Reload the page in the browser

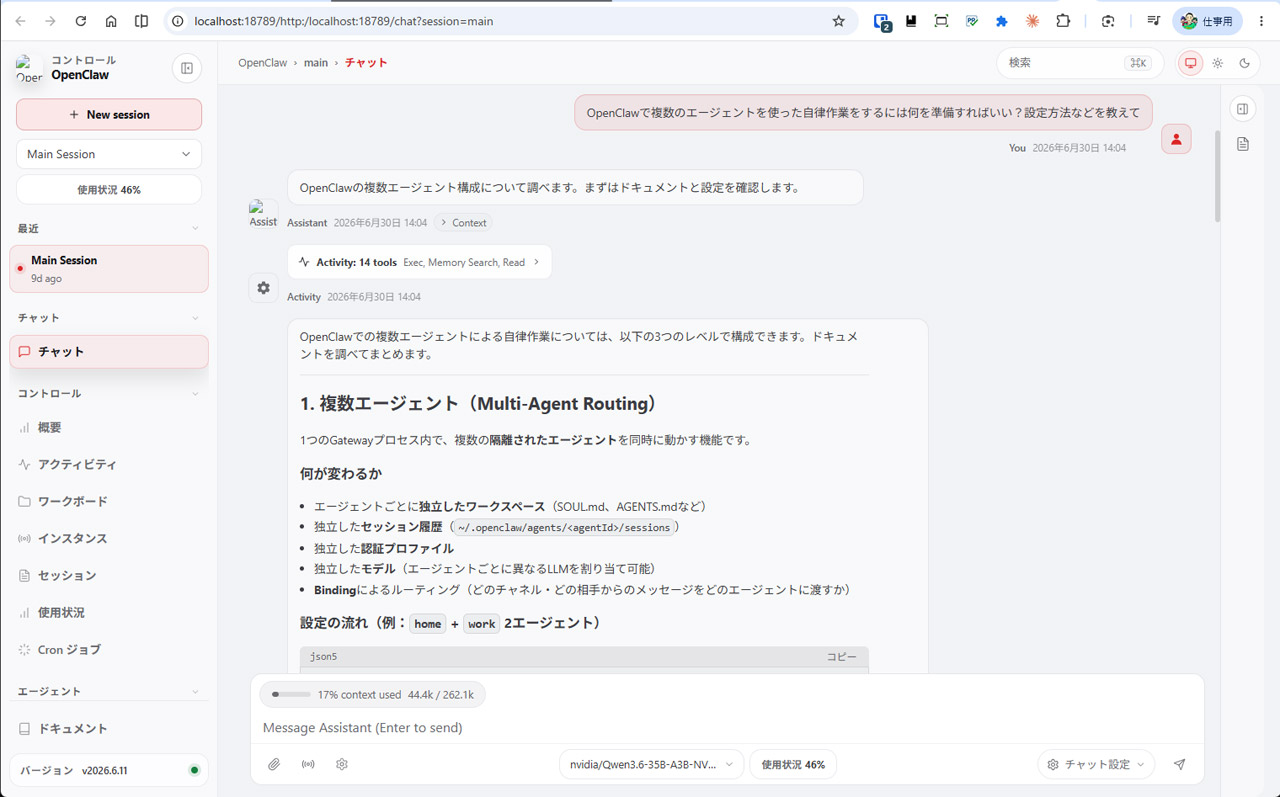point(81,21)
